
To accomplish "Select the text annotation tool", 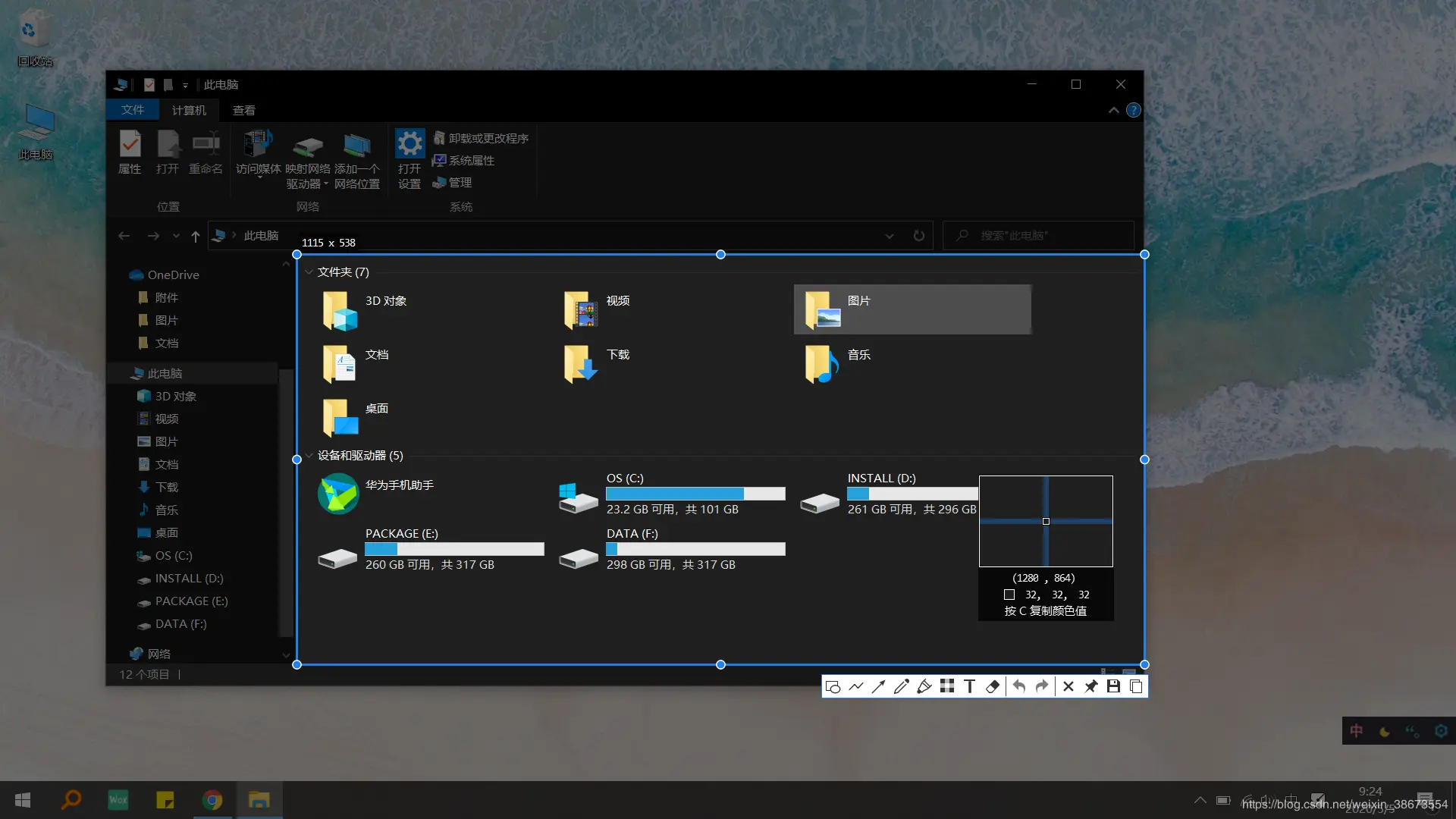I will click(969, 687).
